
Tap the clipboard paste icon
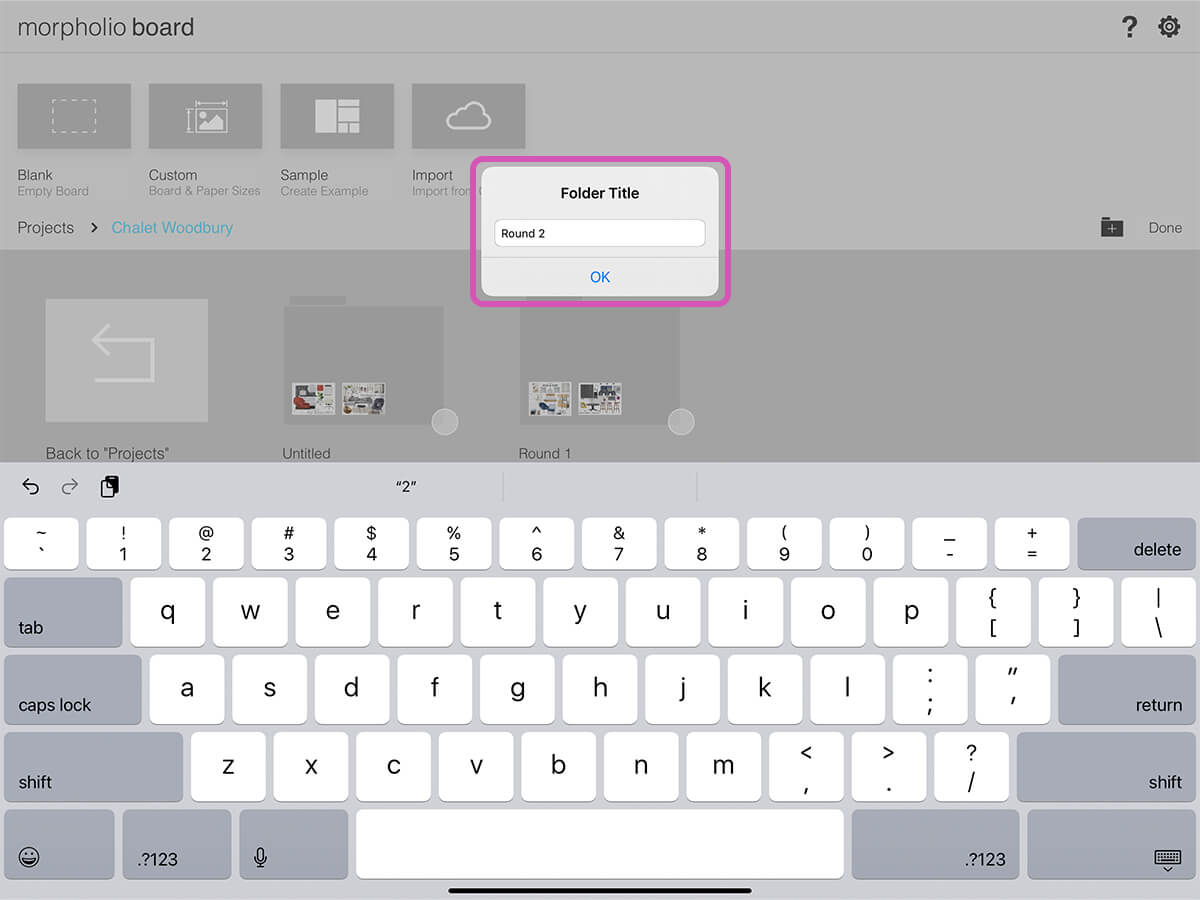(x=110, y=487)
